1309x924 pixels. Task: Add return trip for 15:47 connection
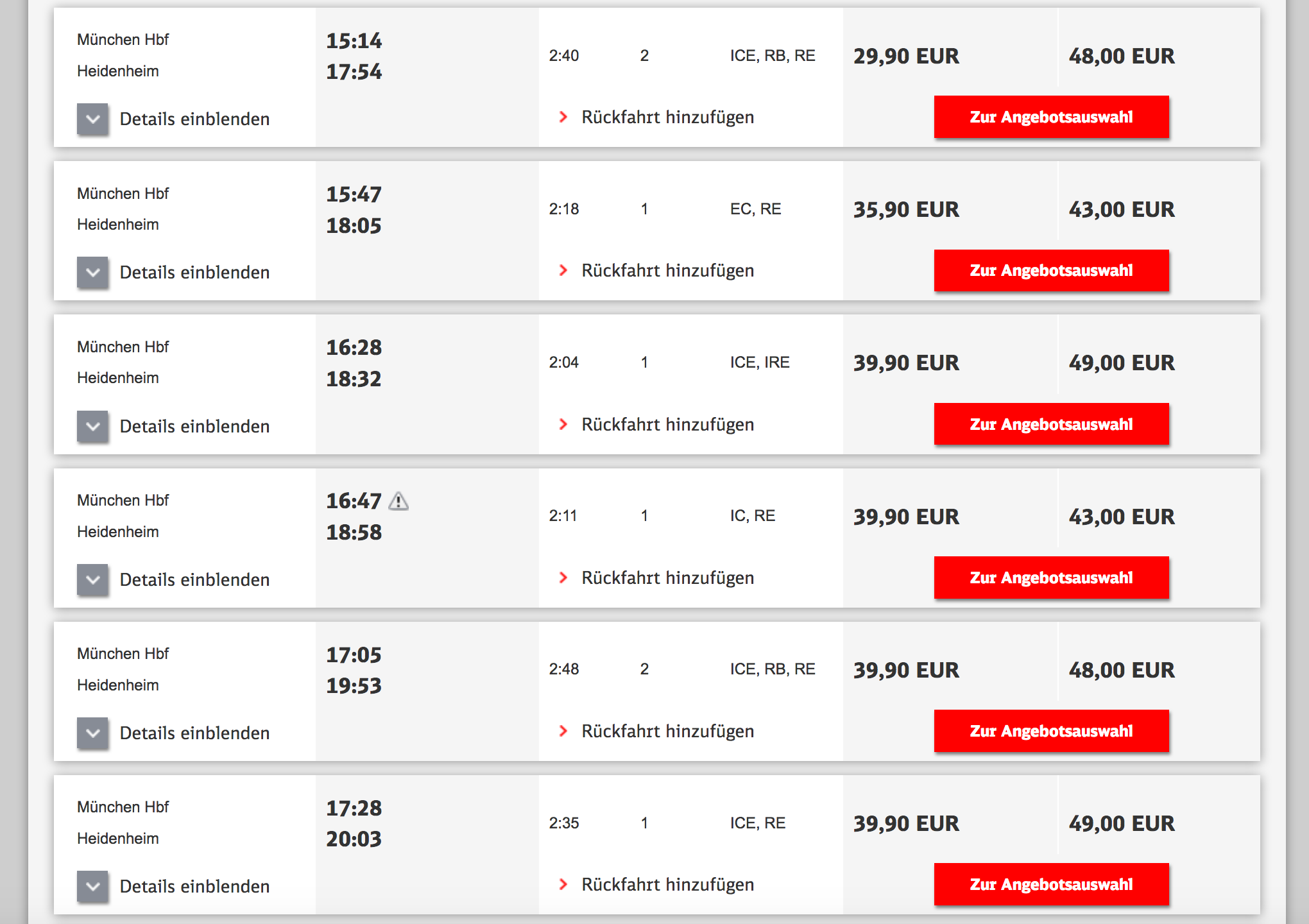667,271
